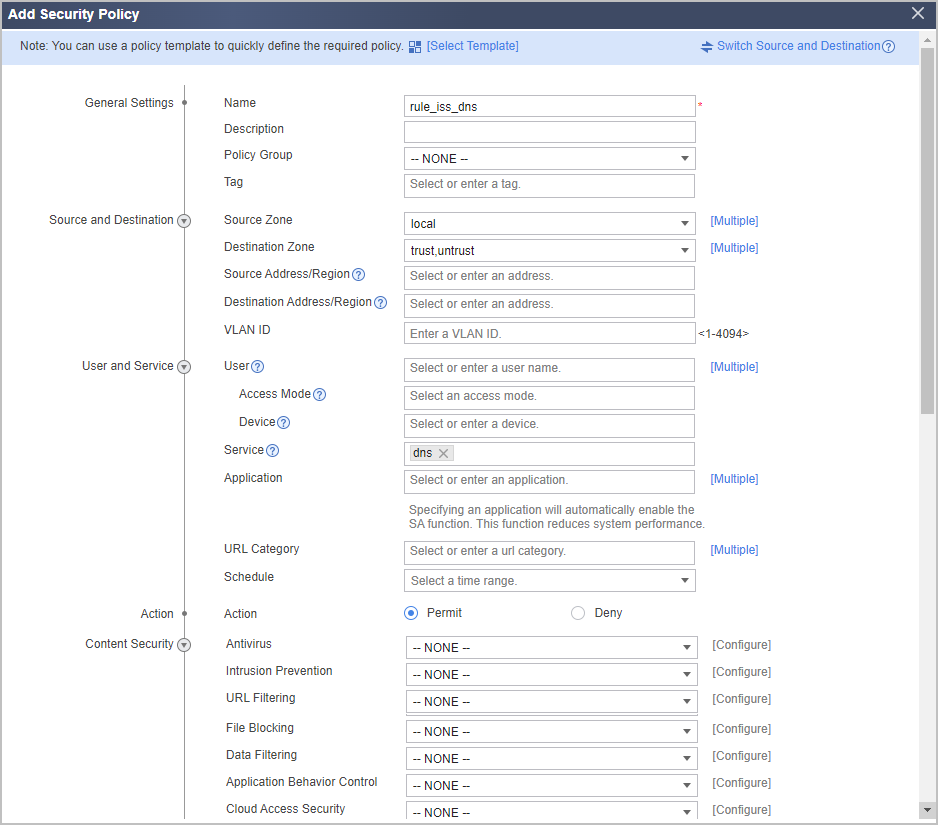Click the help icon next to Service
This screenshot has width=938, height=825.
click(x=272, y=450)
